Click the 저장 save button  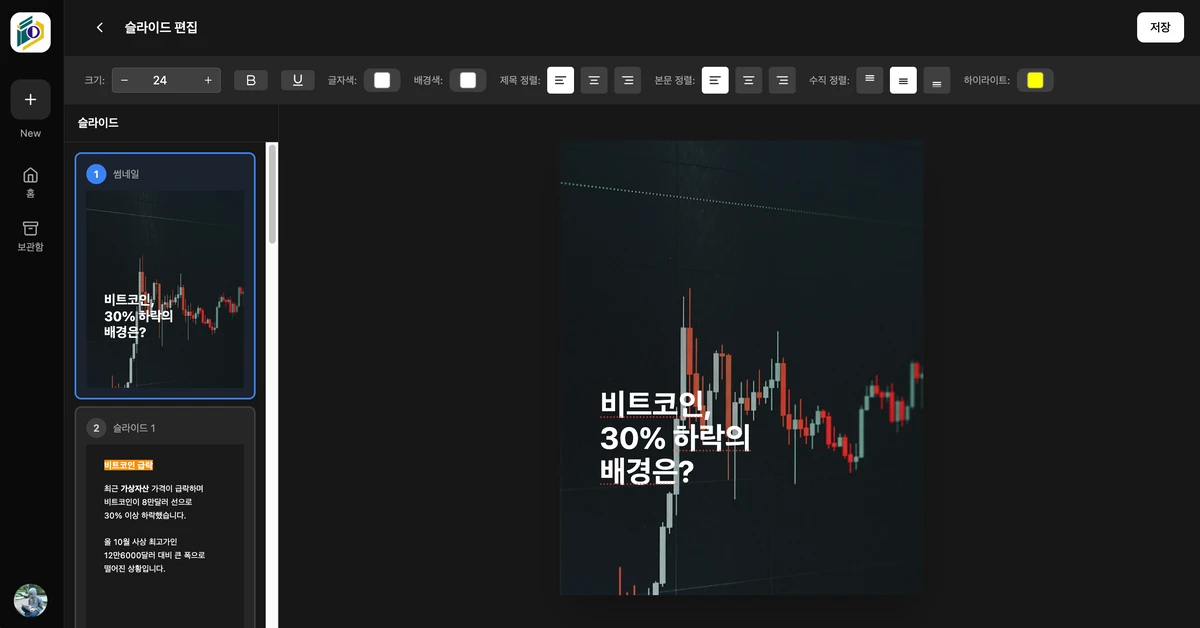[x=1160, y=28]
